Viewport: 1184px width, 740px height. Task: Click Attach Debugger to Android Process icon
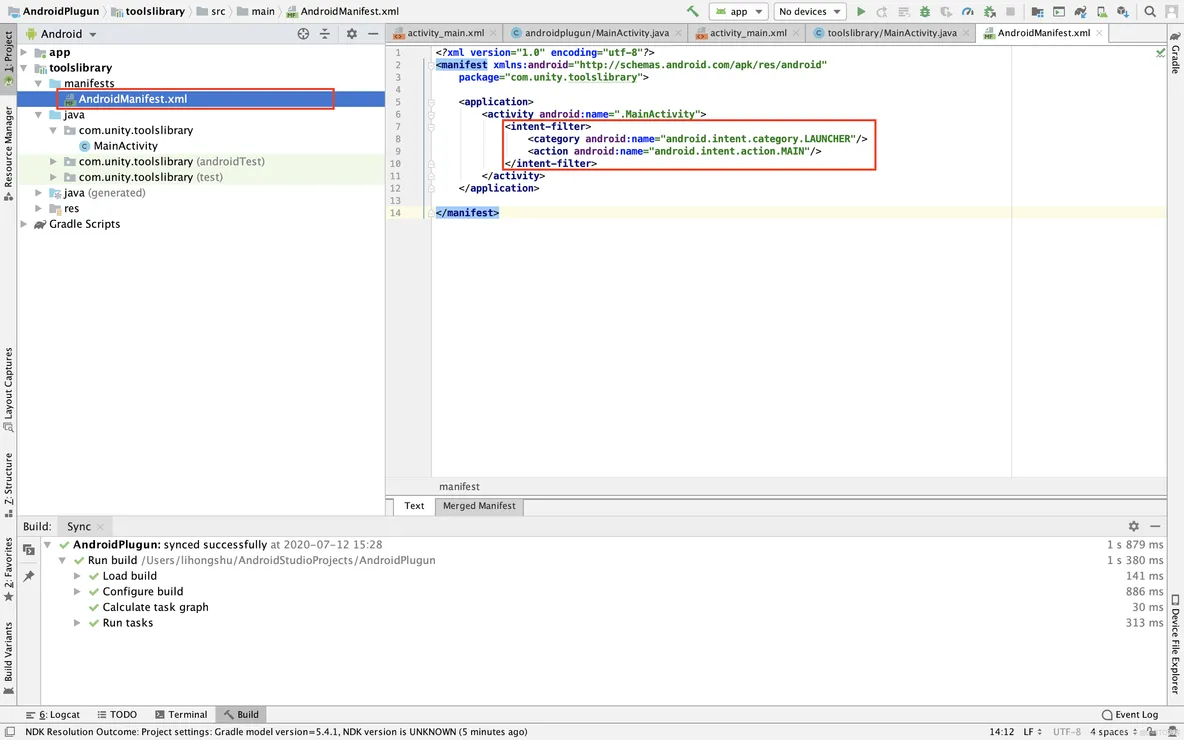point(989,11)
